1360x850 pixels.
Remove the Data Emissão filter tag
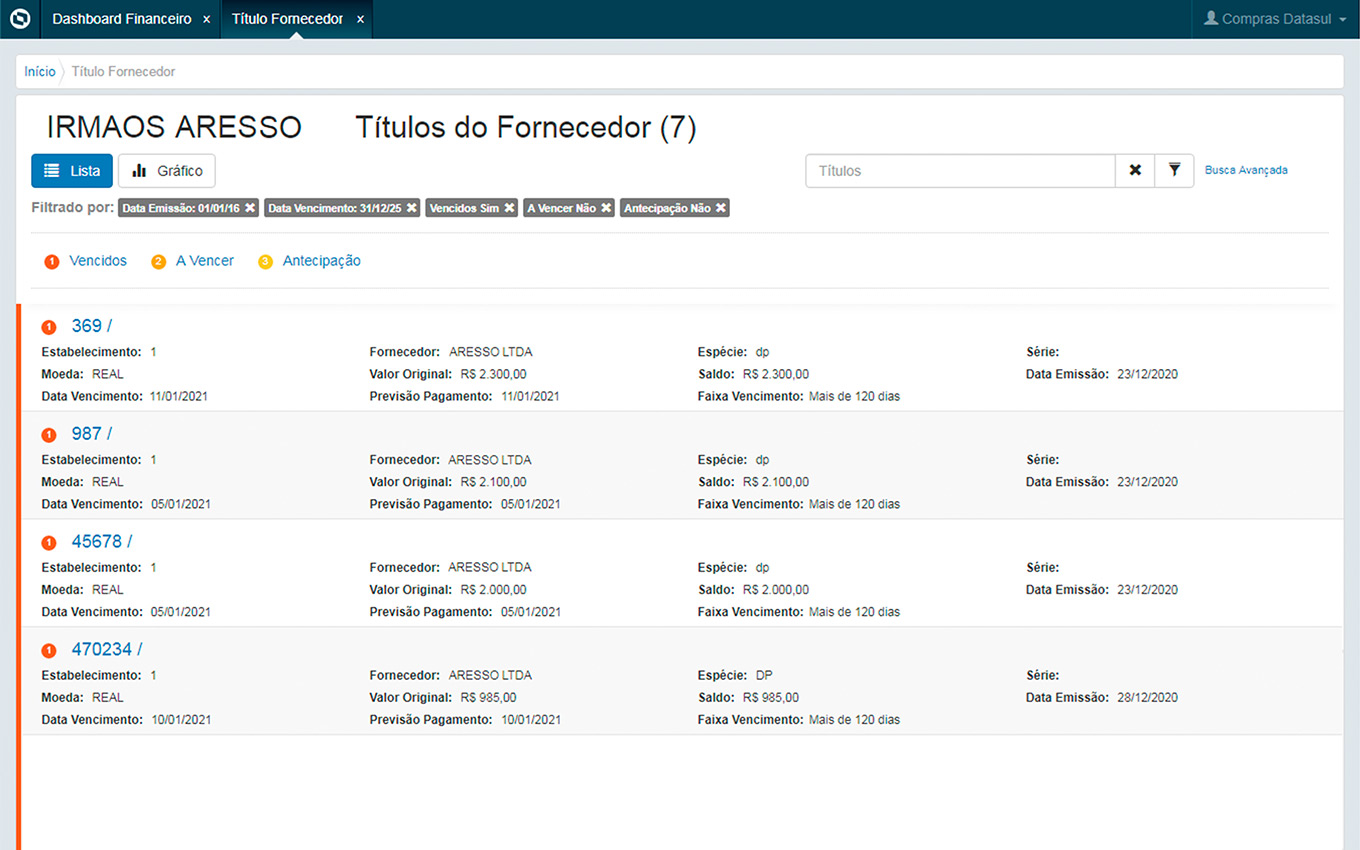[x=250, y=208]
